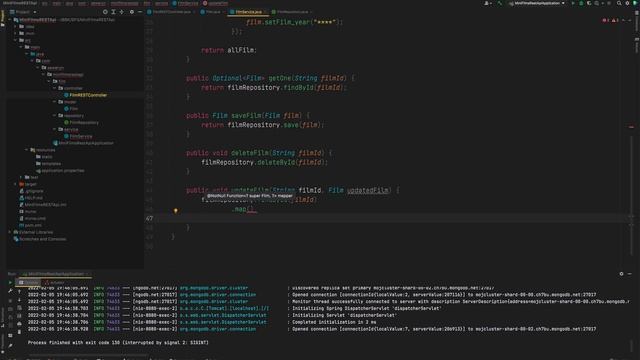Expand the test folder arrow
The image size is (640, 360).
click(x=21, y=177)
